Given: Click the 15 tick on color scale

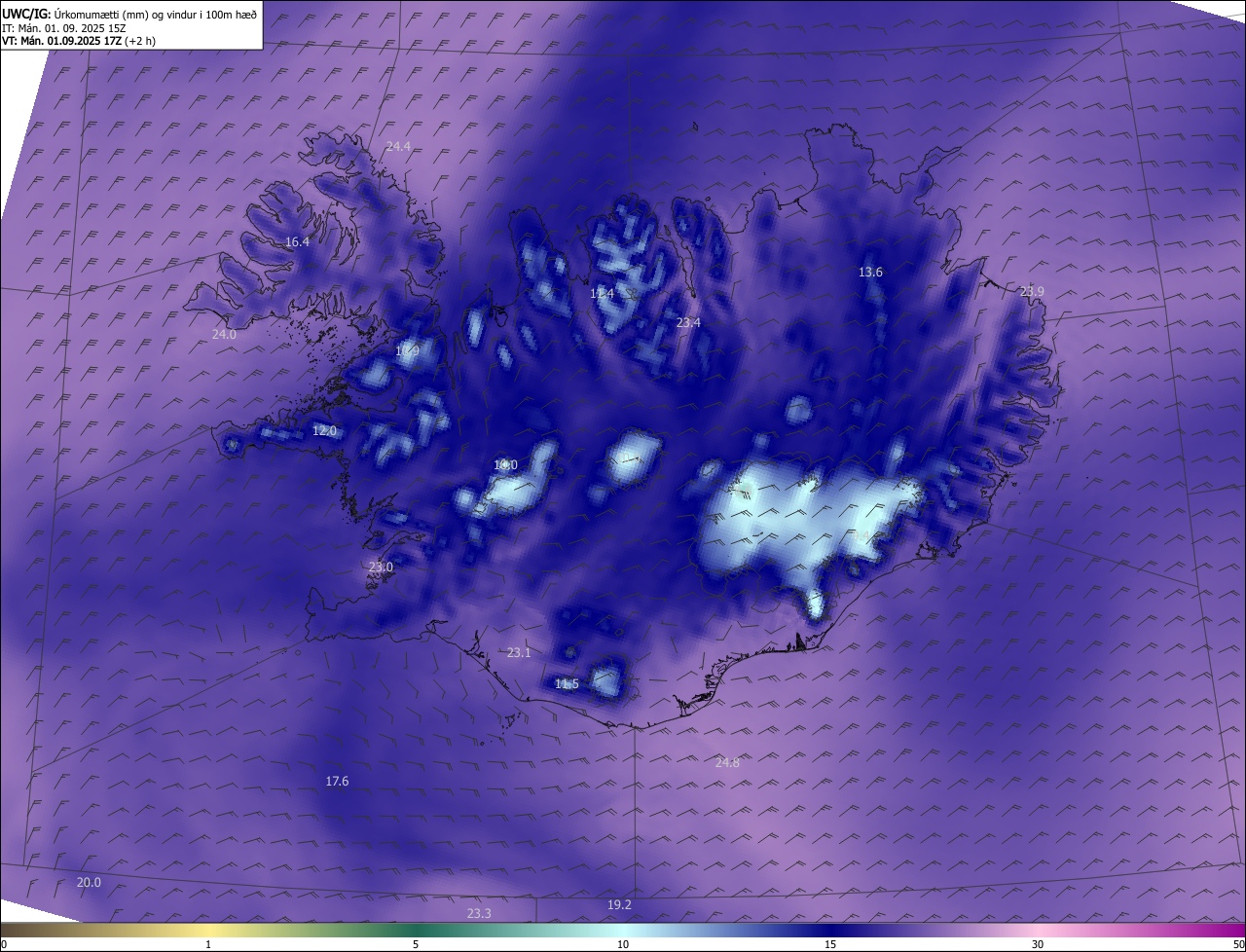Looking at the screenshot, I should pos(830,944).
